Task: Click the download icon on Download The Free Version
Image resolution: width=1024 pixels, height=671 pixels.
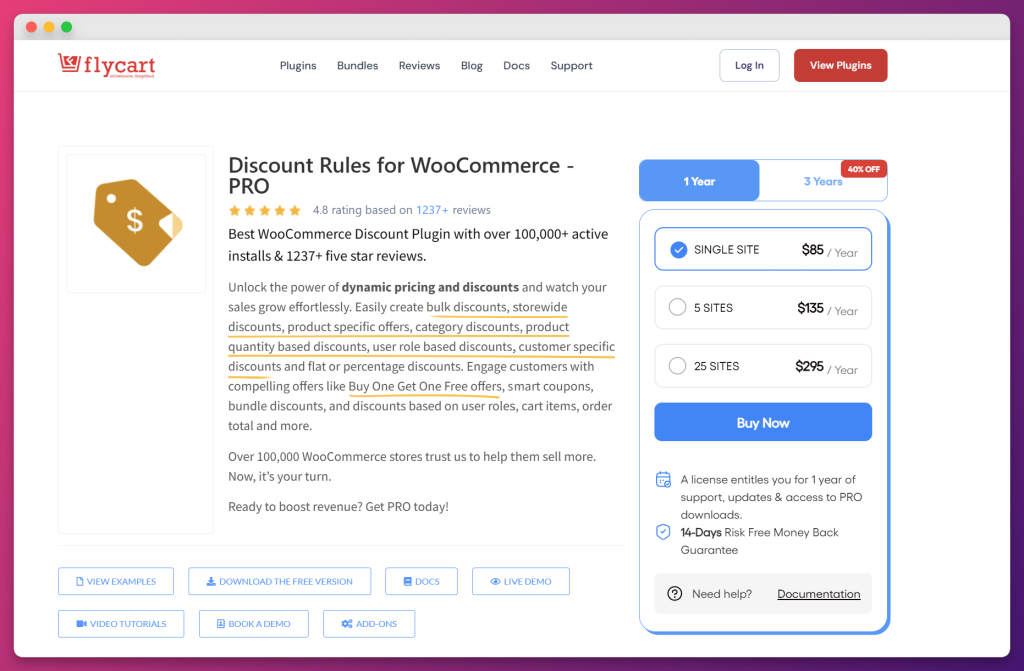Action: tap(213, 580)
